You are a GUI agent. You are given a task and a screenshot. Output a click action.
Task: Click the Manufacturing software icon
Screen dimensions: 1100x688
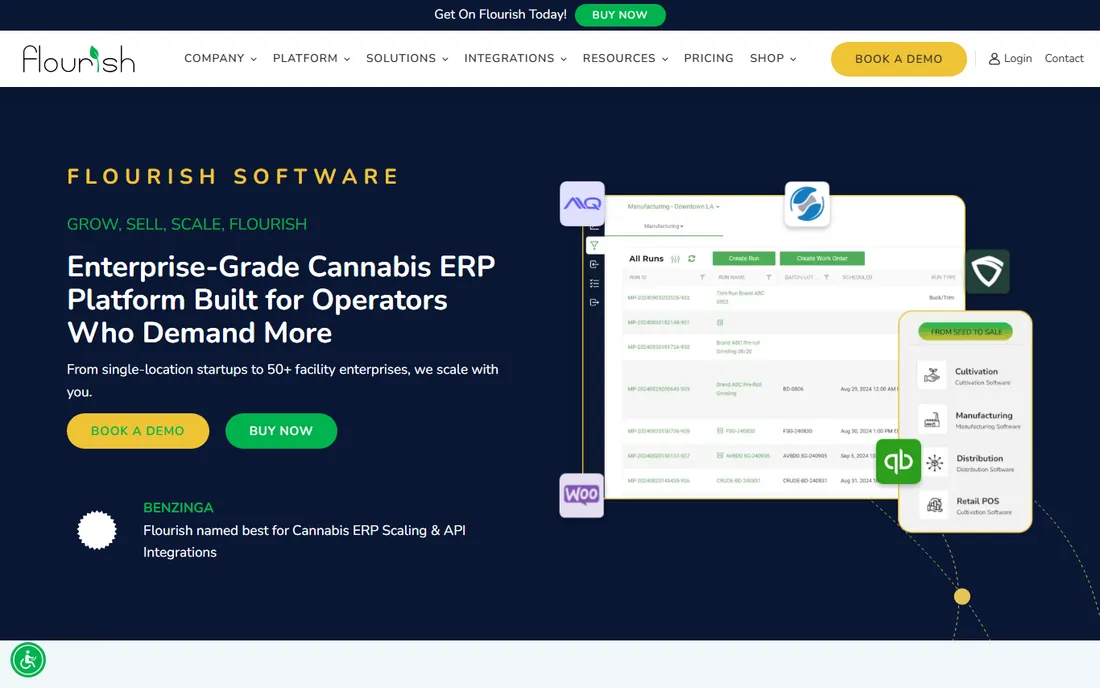pos(932,419)
